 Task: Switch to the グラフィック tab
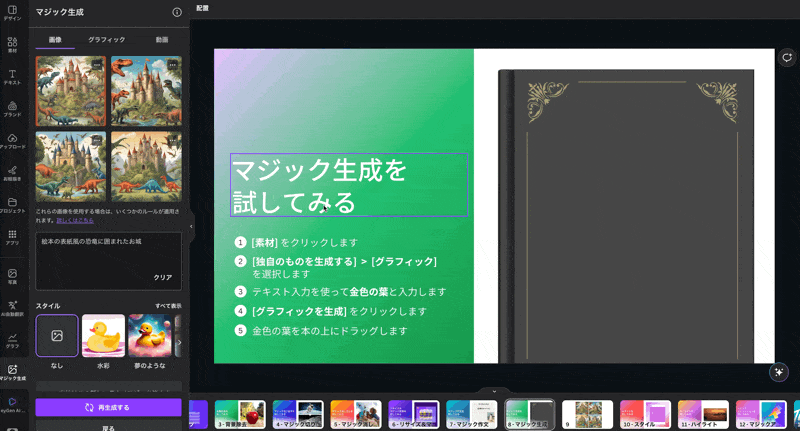click(x=107, y=39)
